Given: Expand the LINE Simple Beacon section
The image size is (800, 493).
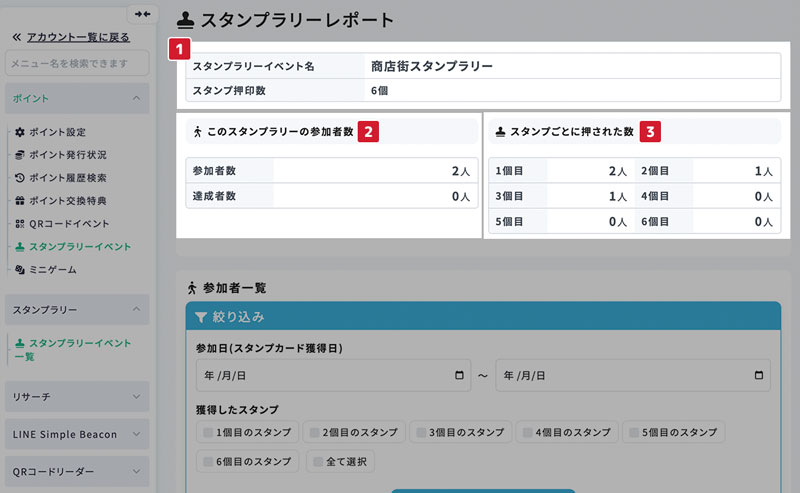Looking at the screenshot, I should click(135, 434).
